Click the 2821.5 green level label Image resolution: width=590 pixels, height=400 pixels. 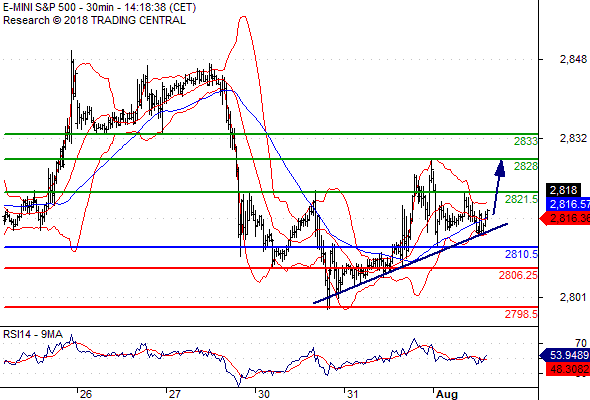click(x=522, y=199)
